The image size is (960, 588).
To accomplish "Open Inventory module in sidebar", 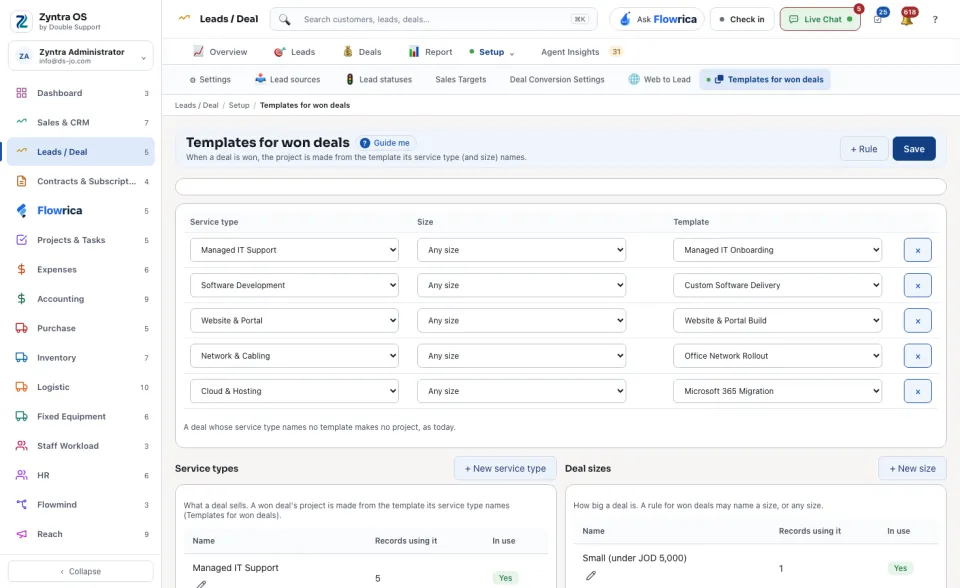I will [x=81, y=358].
